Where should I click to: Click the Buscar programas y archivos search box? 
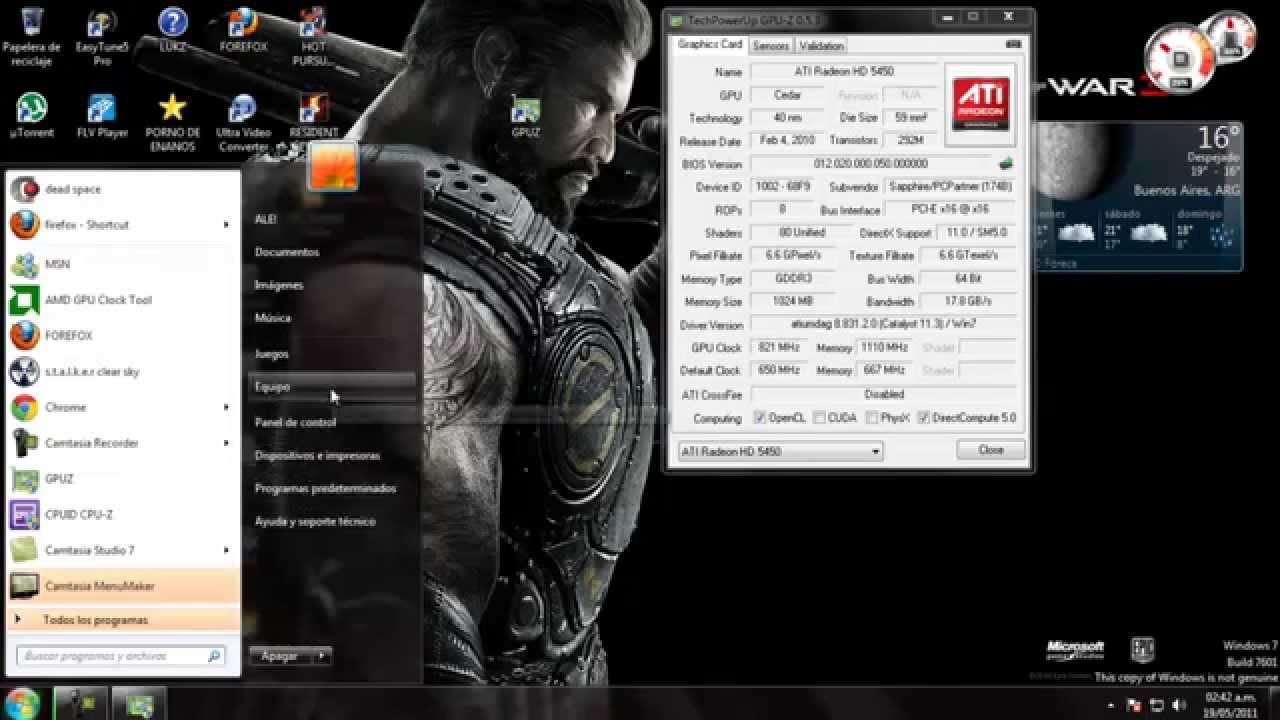pos(121,656)
